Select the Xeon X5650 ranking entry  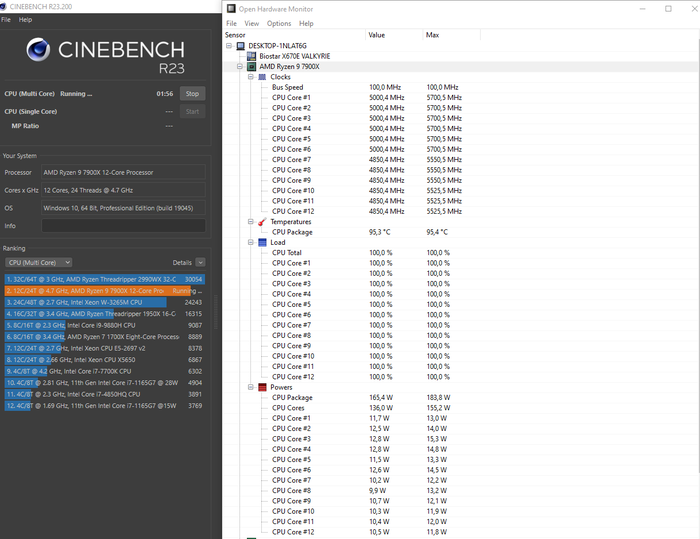104,359
